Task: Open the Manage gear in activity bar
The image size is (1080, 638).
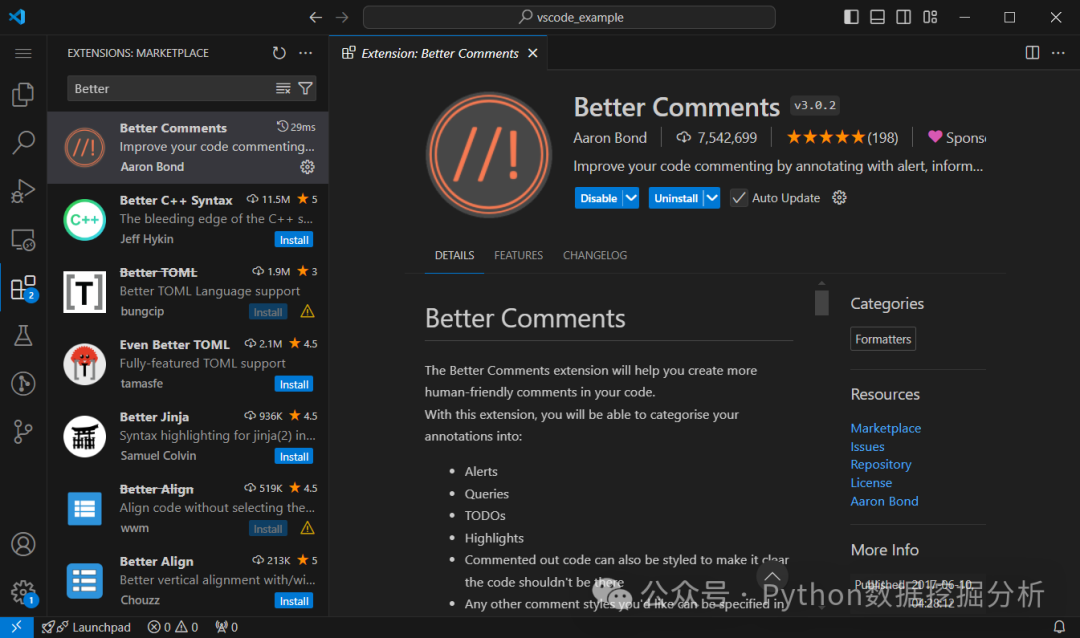Action: click(23, 593)
